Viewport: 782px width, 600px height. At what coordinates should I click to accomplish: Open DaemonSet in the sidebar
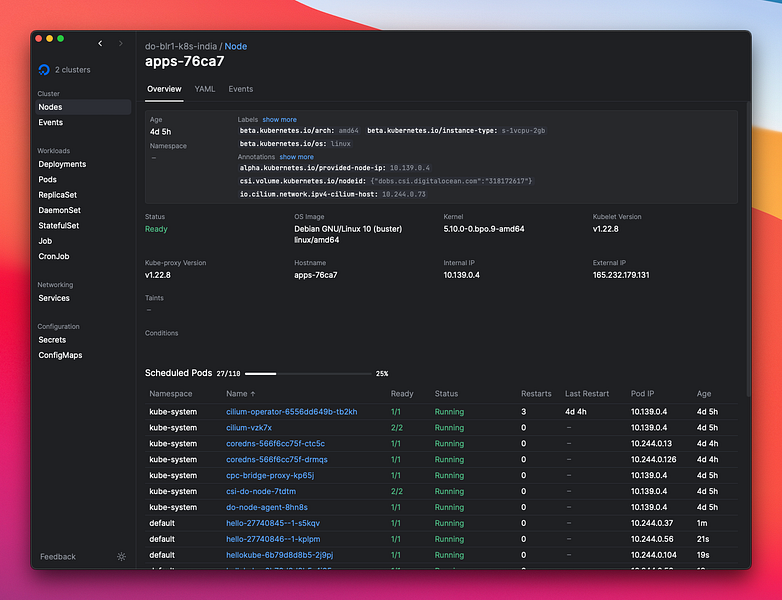pyautogui.click(x=59, y=210)
